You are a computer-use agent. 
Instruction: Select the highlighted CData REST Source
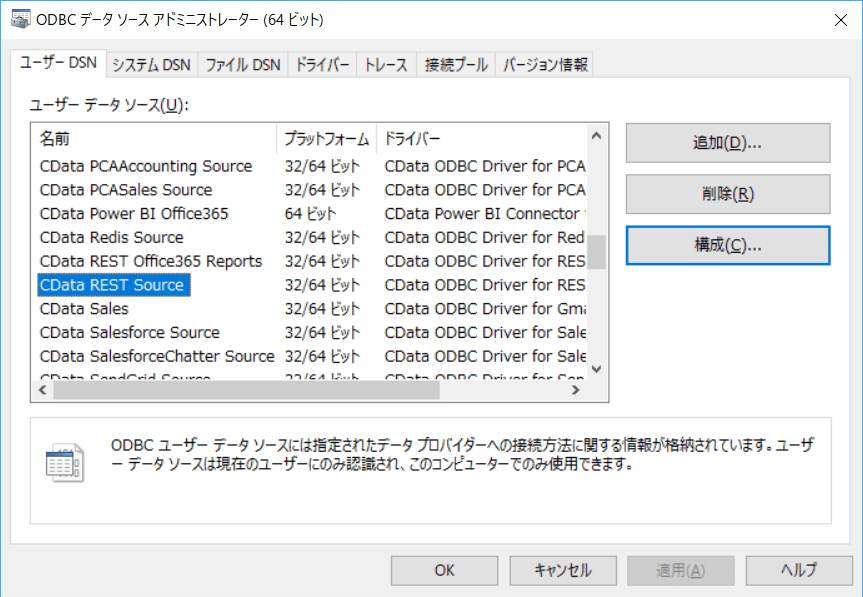coord(113,285)
